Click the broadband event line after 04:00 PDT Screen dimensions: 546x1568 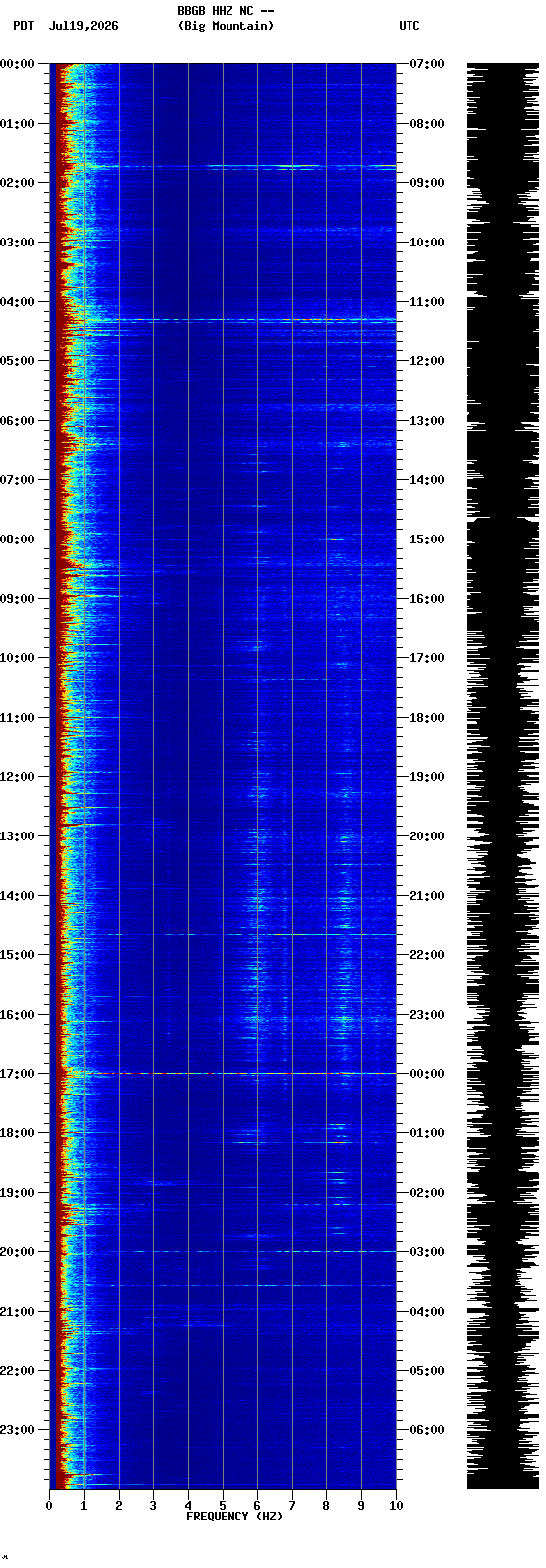tap(223, 320)
